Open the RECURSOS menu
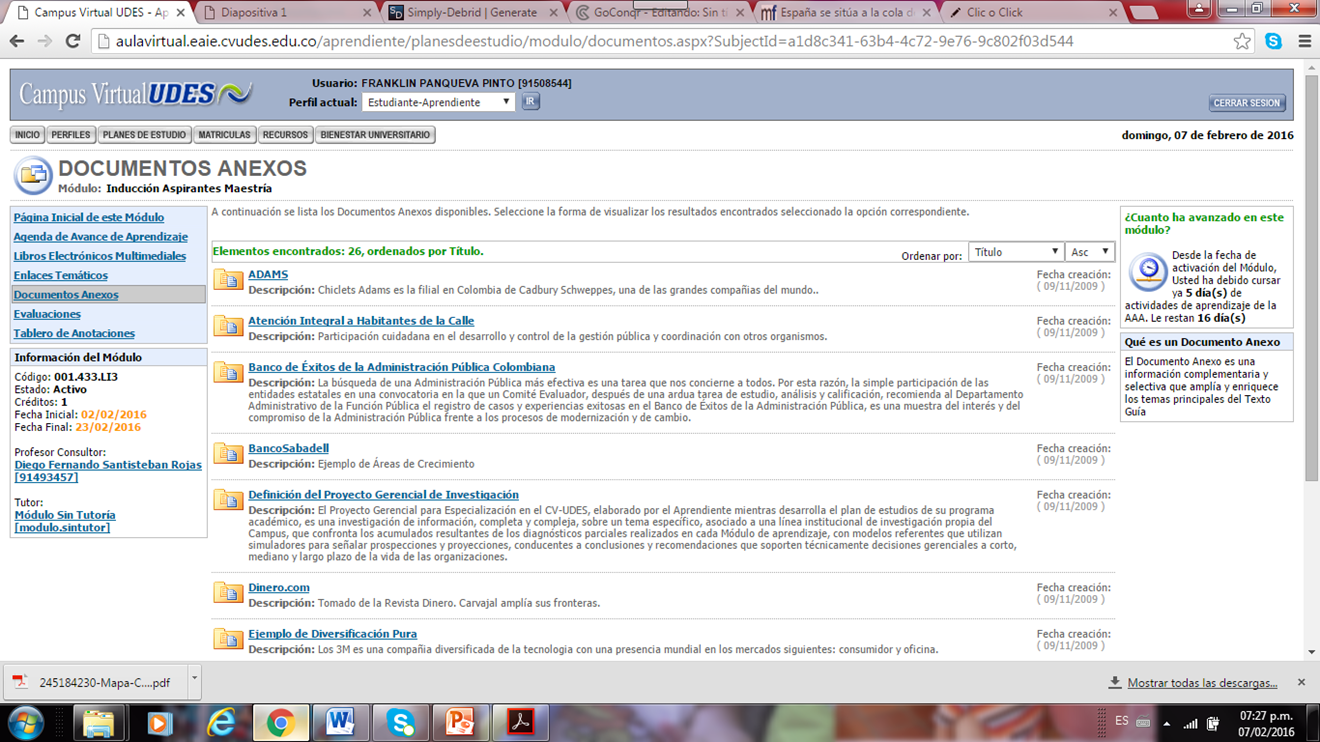Viewport: 1320px width, 742px height. pos(285,135)
